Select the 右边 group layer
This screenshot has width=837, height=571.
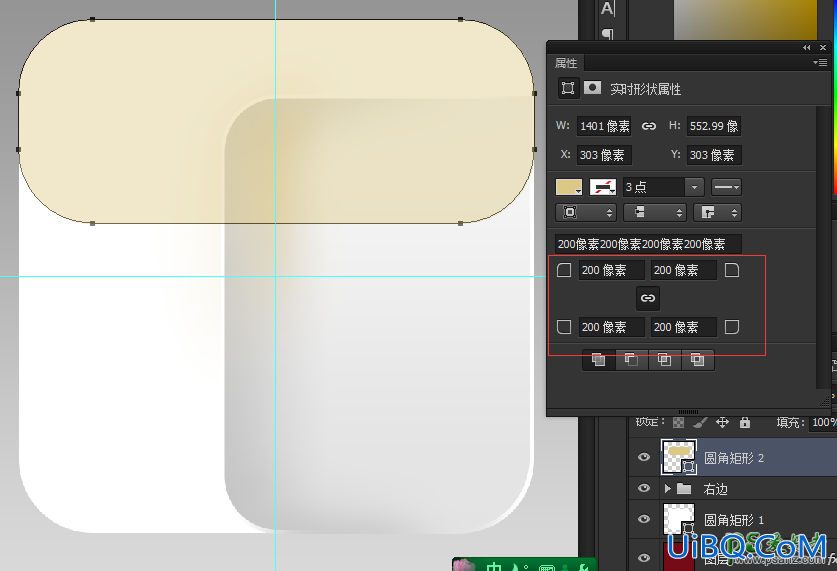pos(732,488)
